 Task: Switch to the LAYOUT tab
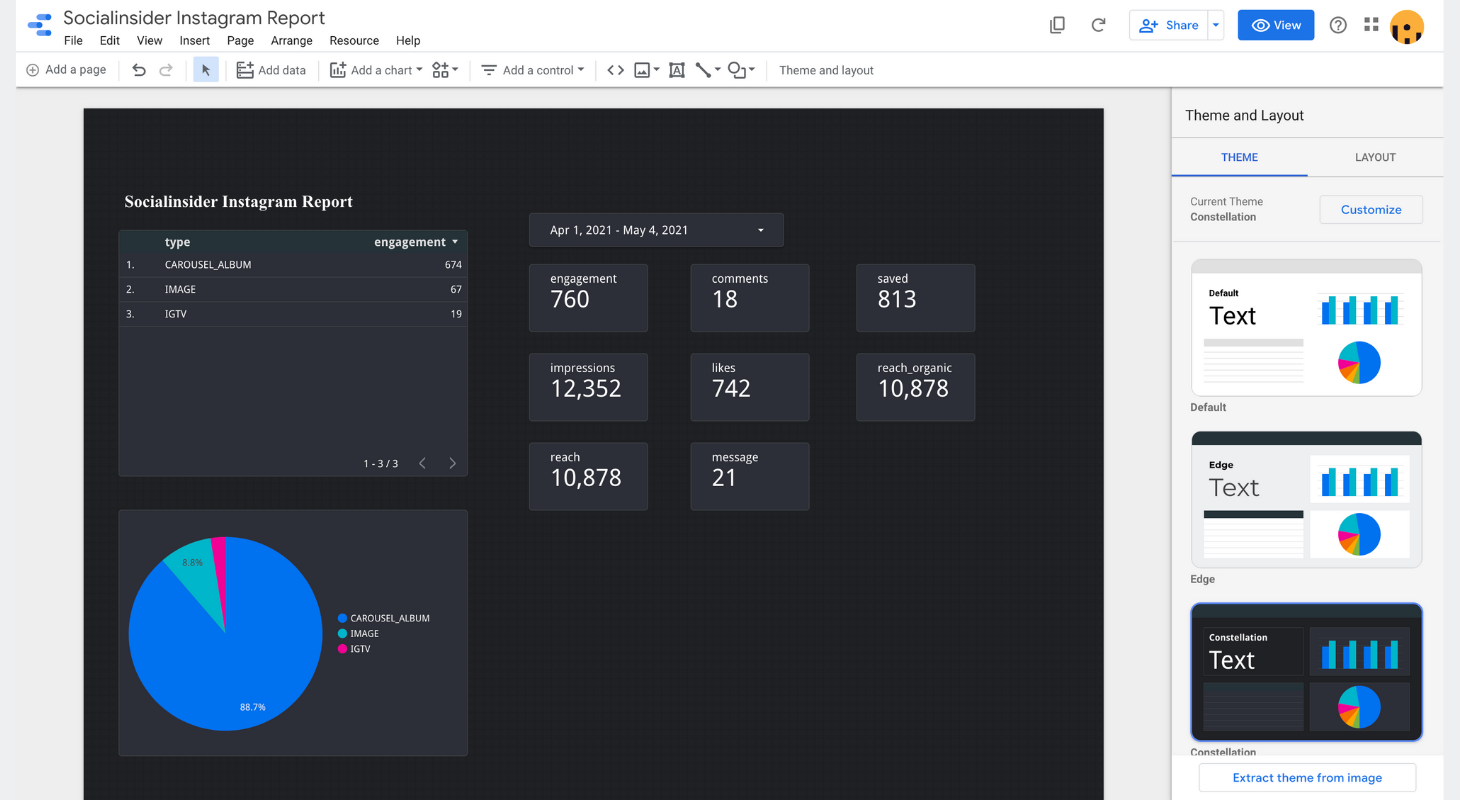pyautogui.click(x=1375, y=157)
